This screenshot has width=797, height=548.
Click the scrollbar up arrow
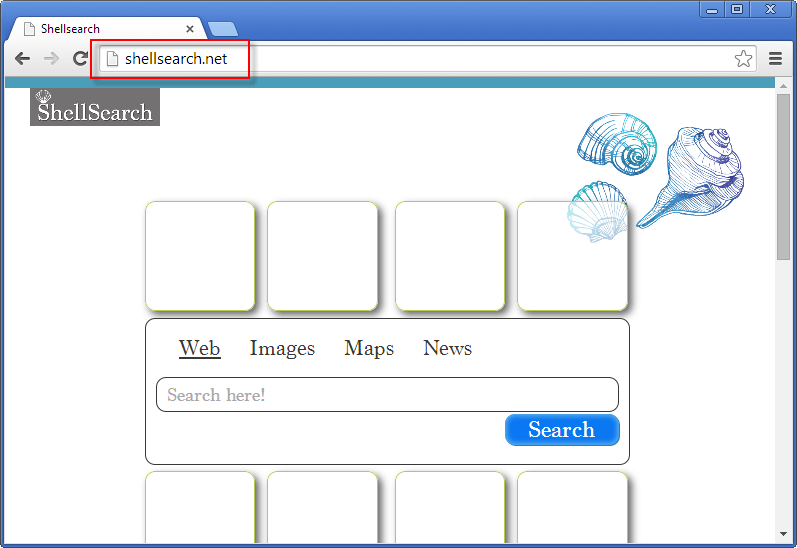(x=783, y=86)
